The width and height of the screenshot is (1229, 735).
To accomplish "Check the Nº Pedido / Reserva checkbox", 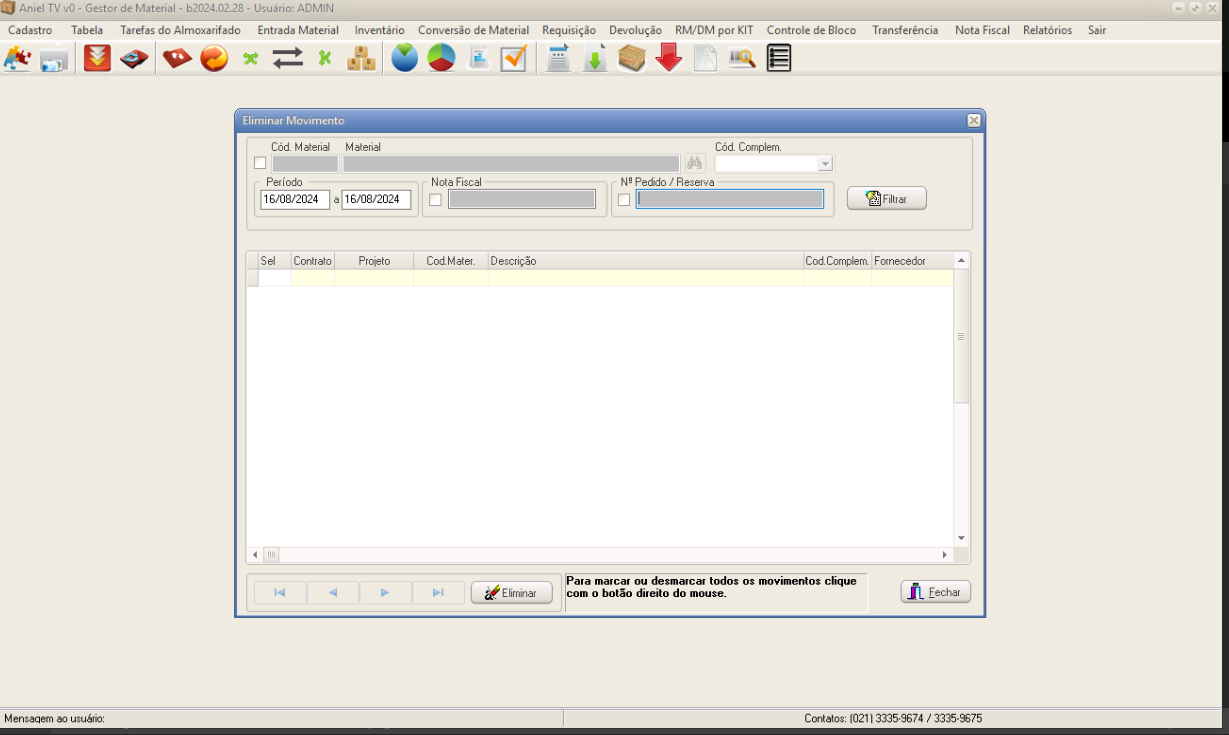I will (x=624, y=200).
